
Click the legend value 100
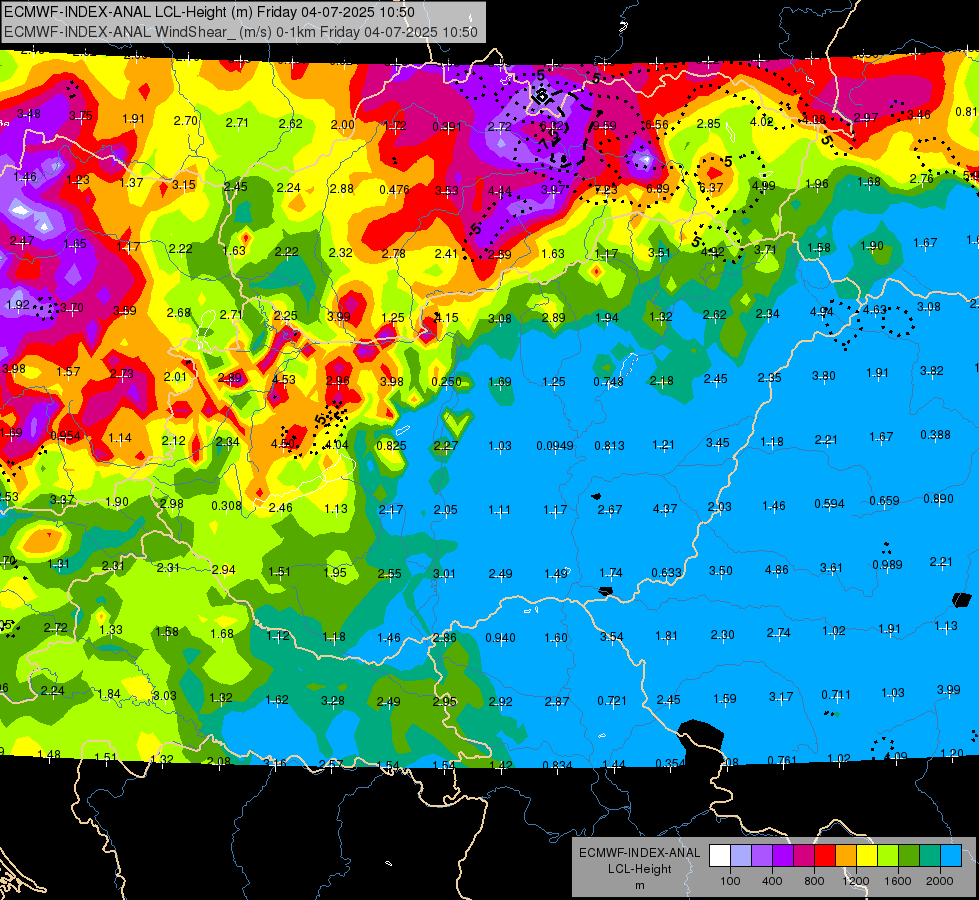[730, 881]
